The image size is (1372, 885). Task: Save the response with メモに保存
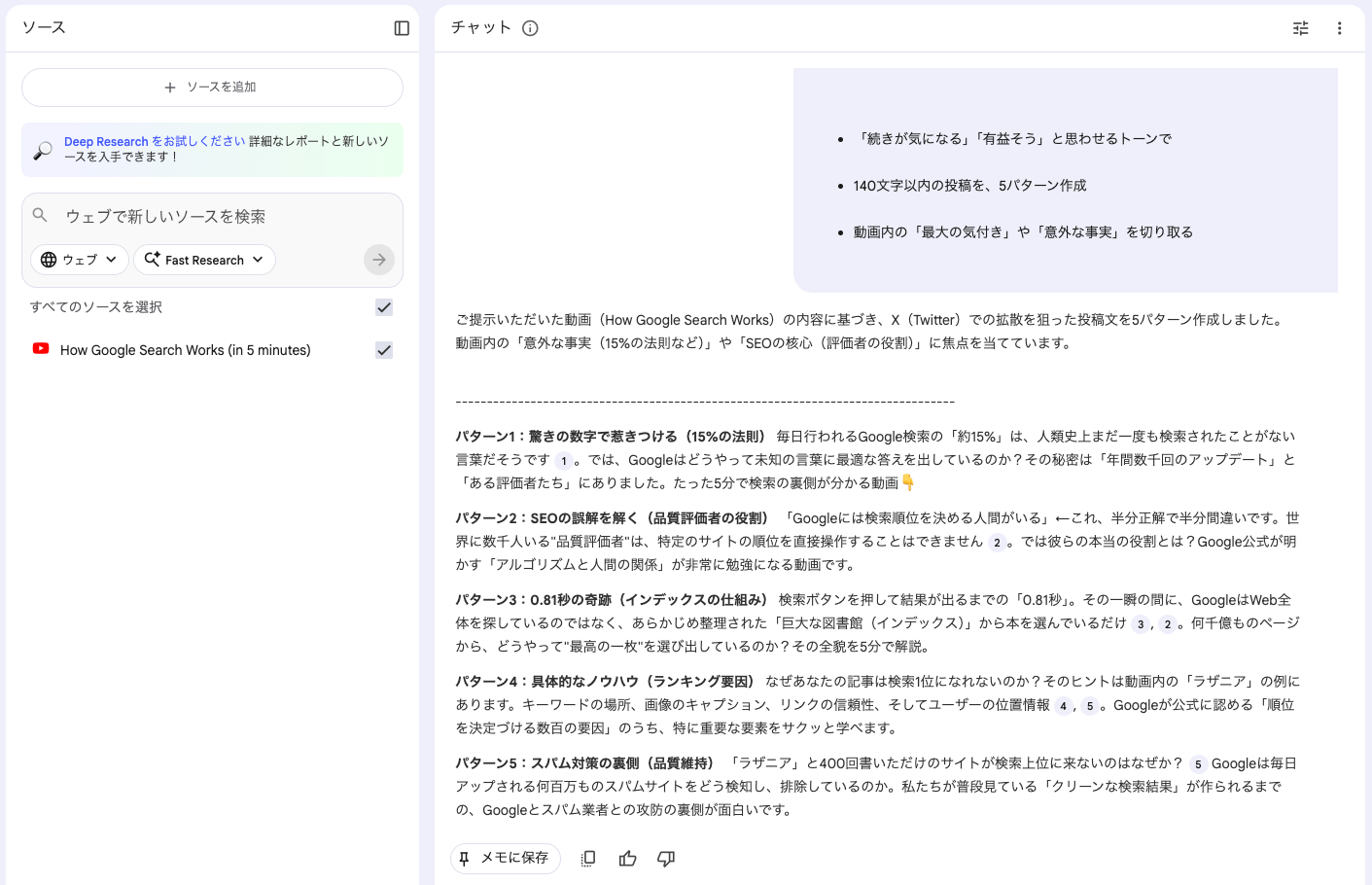(x=505, y=858)
